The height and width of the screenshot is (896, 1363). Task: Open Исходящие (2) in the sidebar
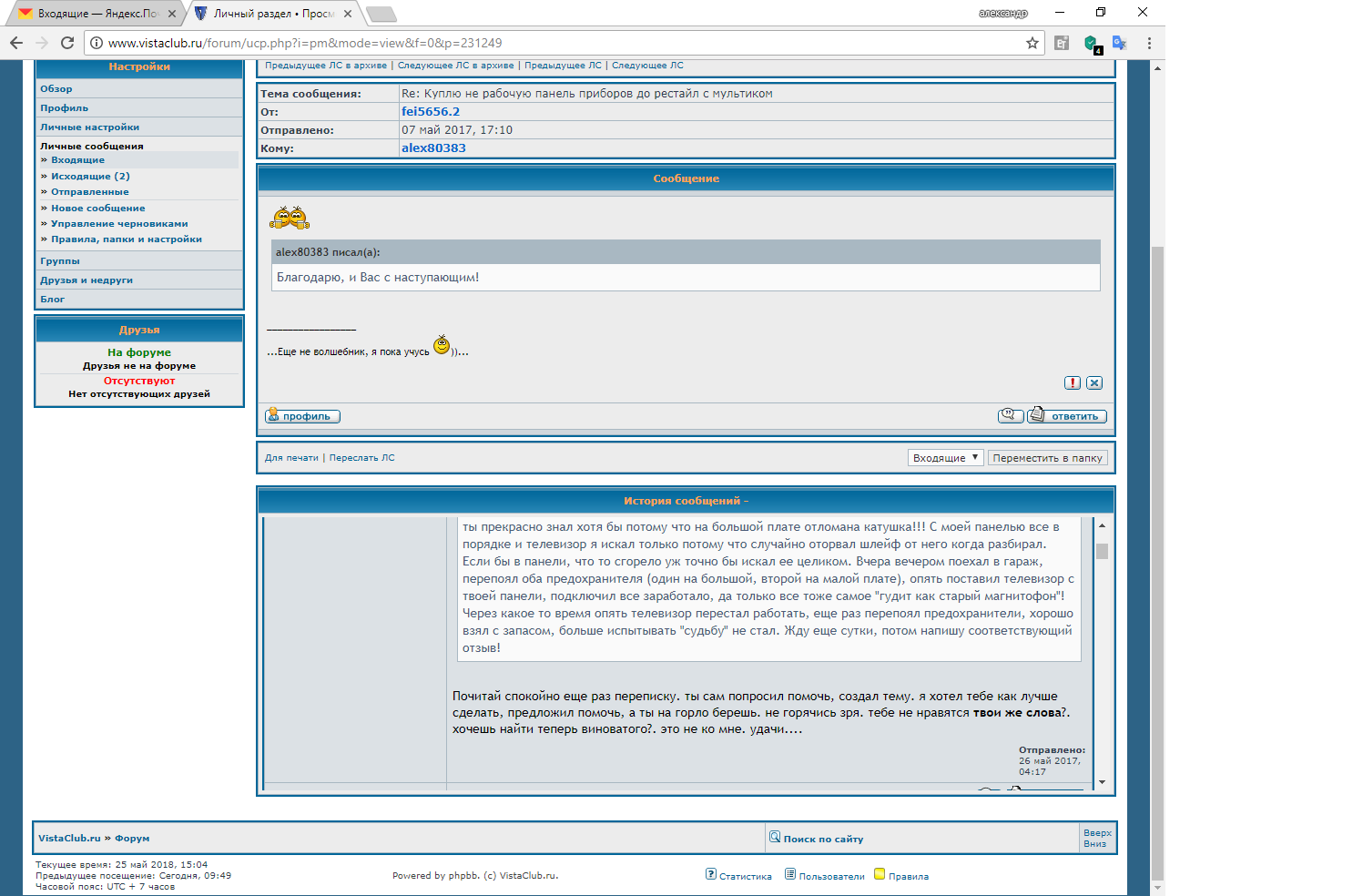(x=90, y=177)
